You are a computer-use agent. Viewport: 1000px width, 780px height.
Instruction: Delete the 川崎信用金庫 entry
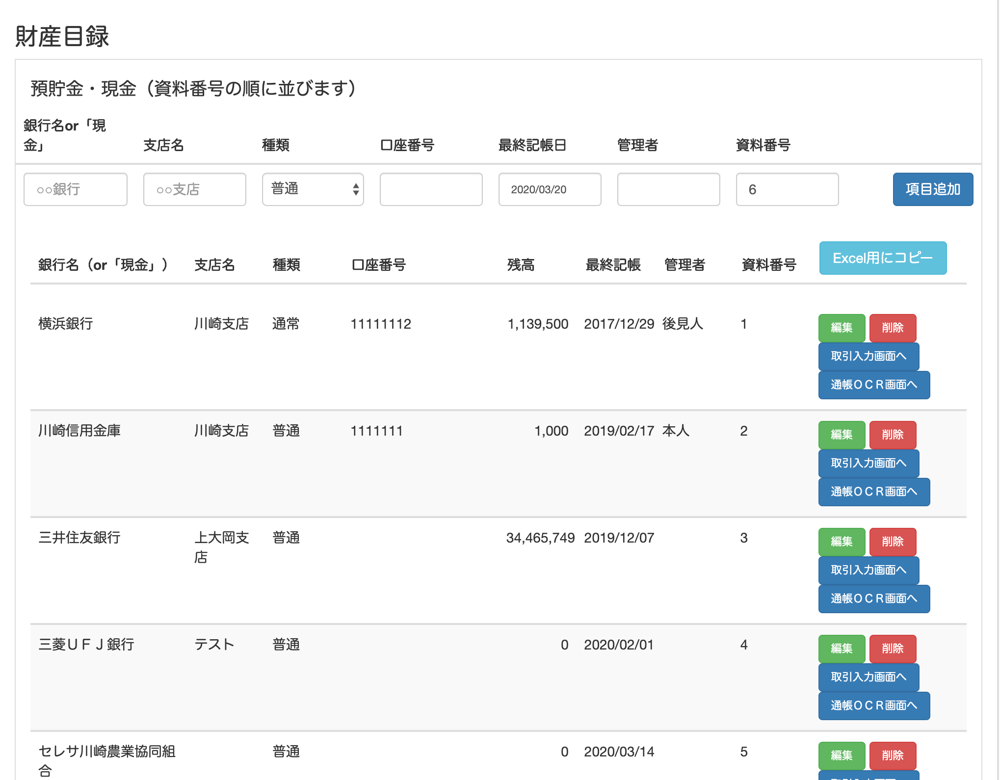(x=892, y=435)
